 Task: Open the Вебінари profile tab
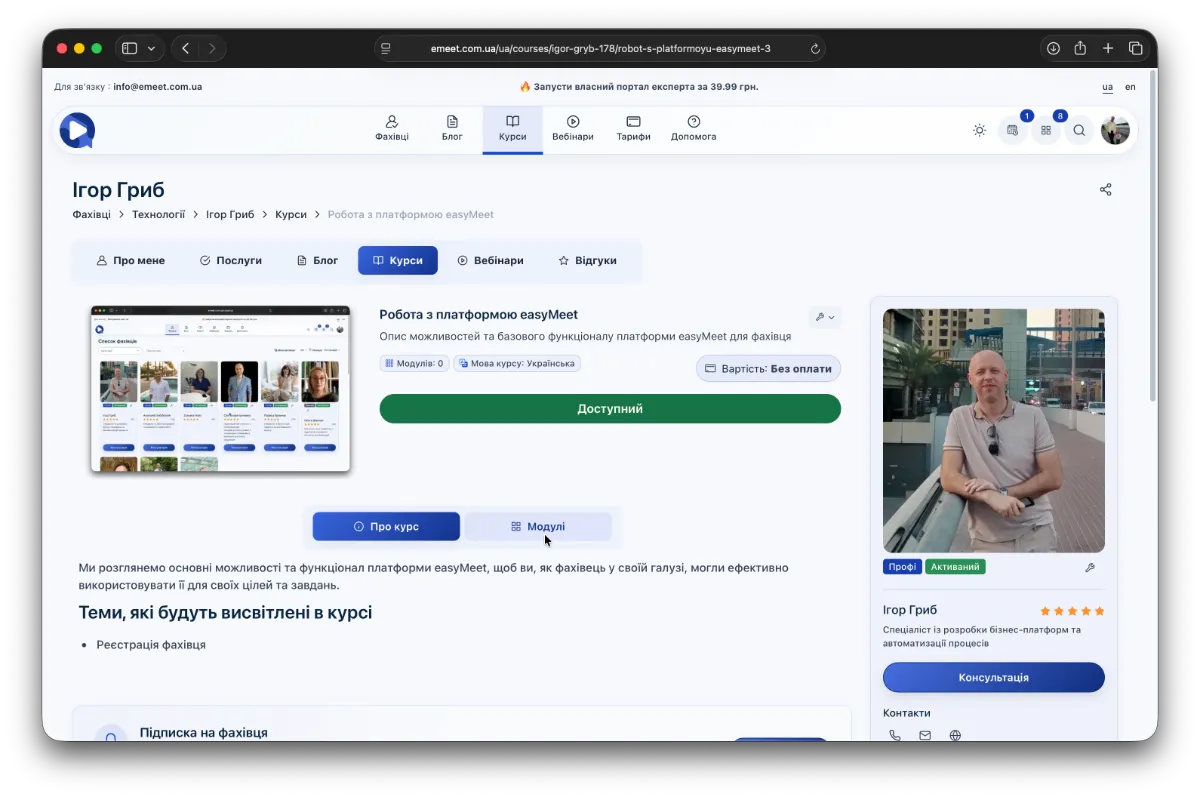pos(491,260)
